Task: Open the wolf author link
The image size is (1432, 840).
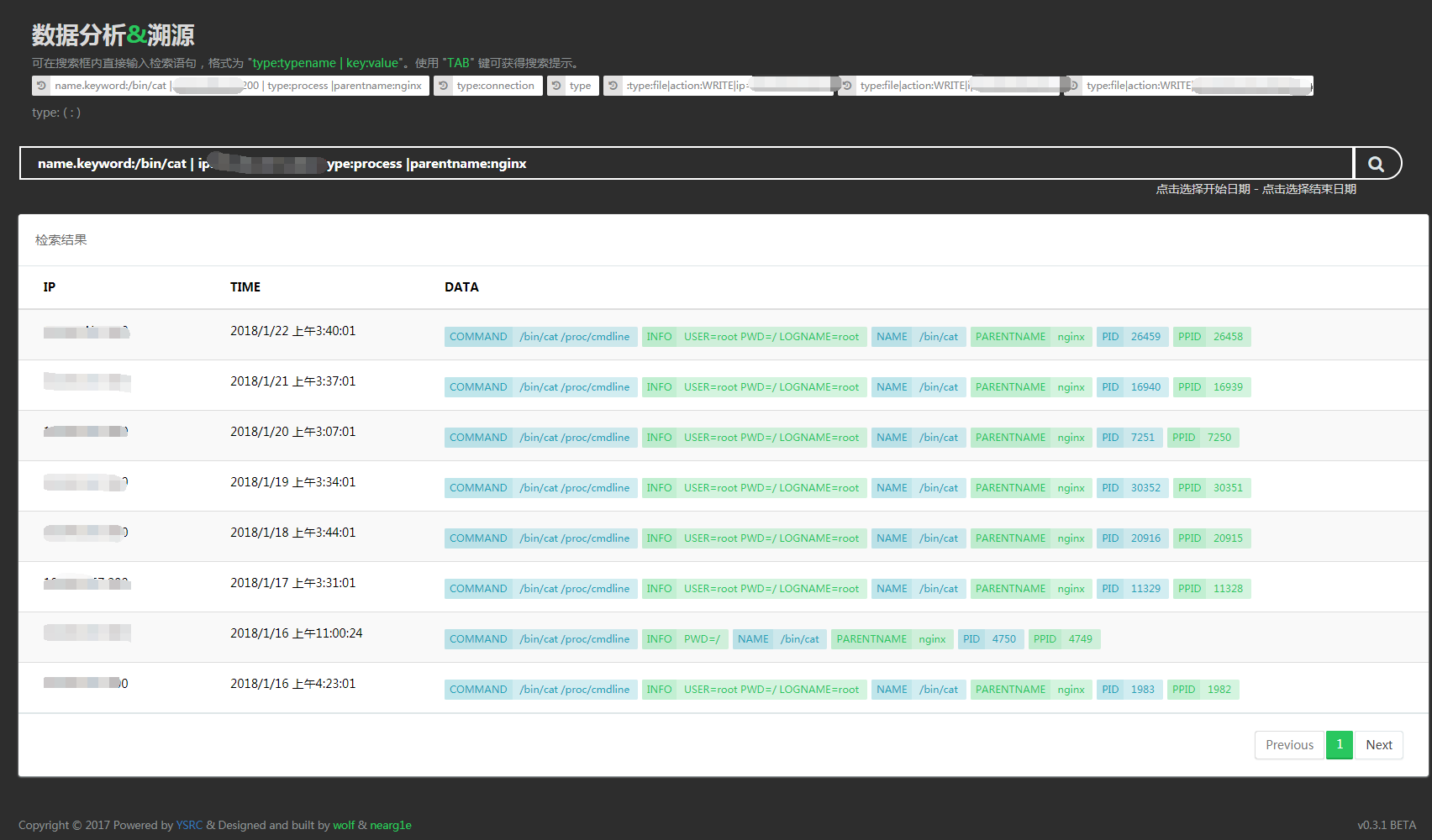Action: pyautogui.click(x=344, y=825)
